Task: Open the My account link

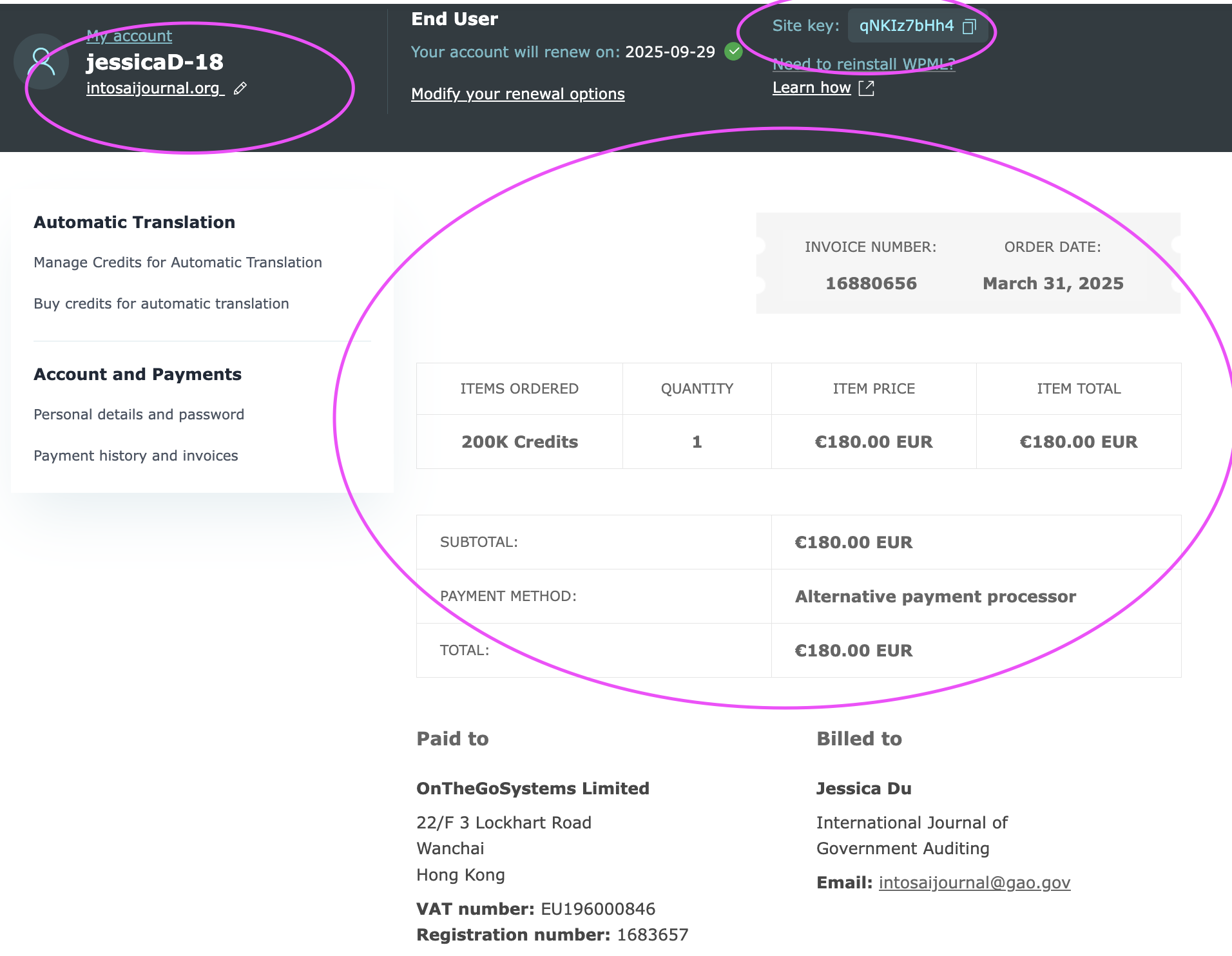Action: pyautogui.click(x=129, y=36)
